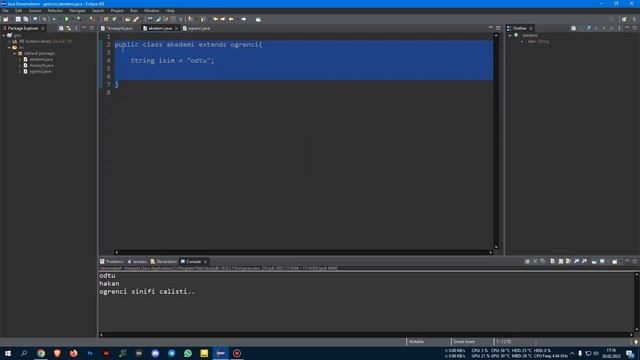Expand JRE System Library node
The width and height of the screenshot is (640, 360).
(x=9, y=41)
